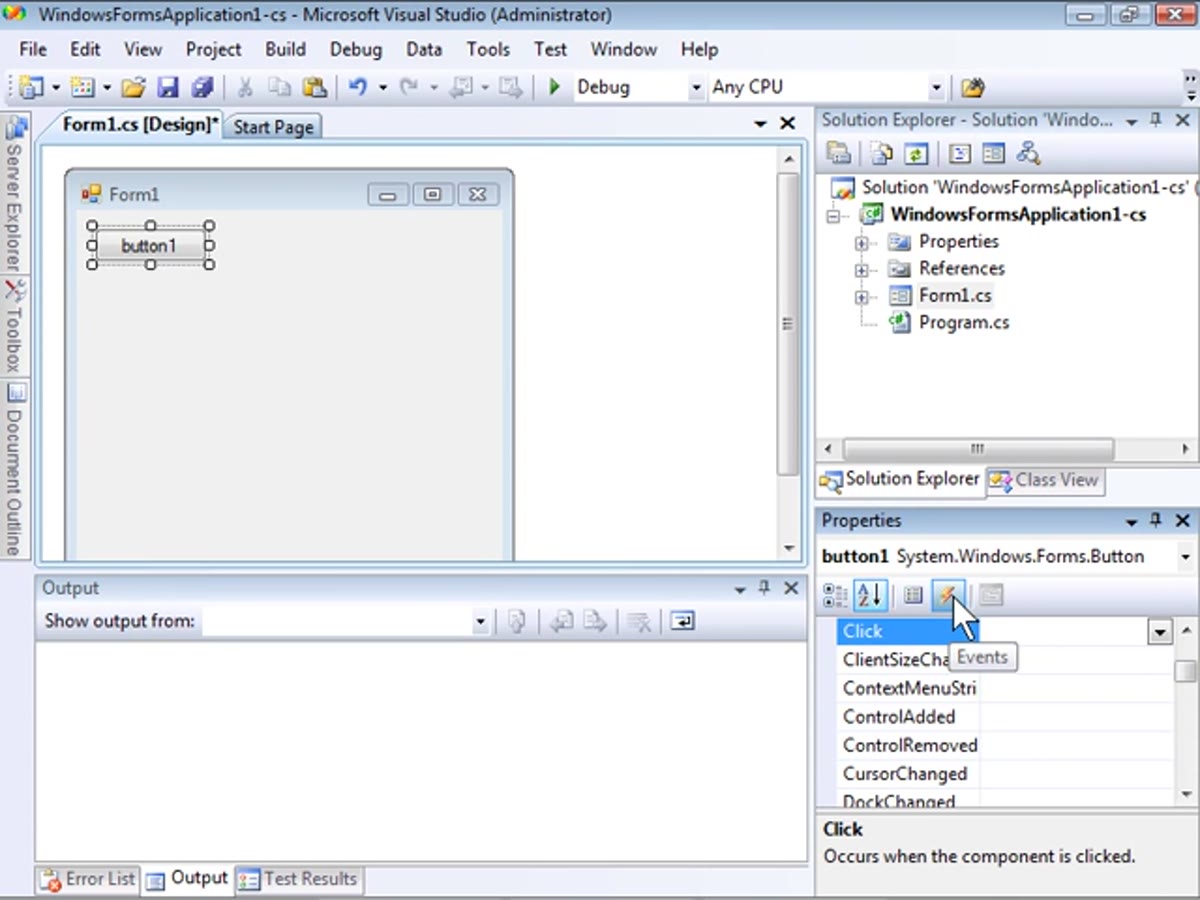Open the Show output from dropdown
The image size is (1200, 900).
coord(481,622)
